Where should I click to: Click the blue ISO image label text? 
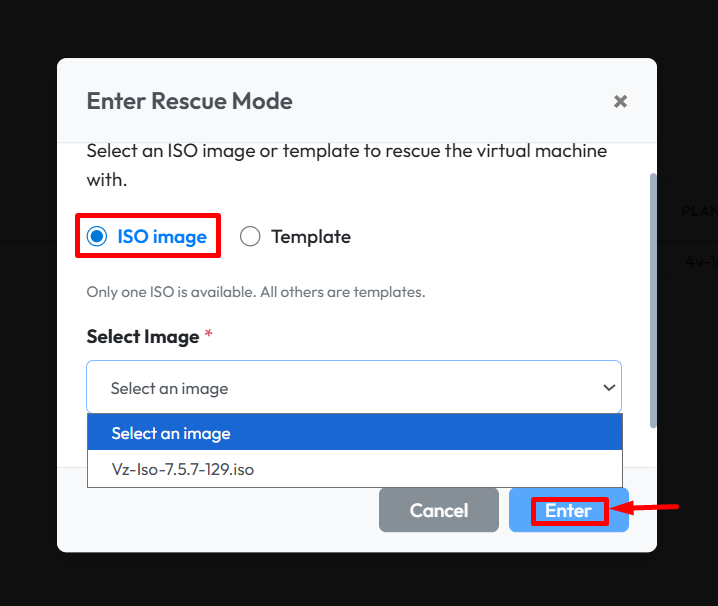(x=162, y=237)
